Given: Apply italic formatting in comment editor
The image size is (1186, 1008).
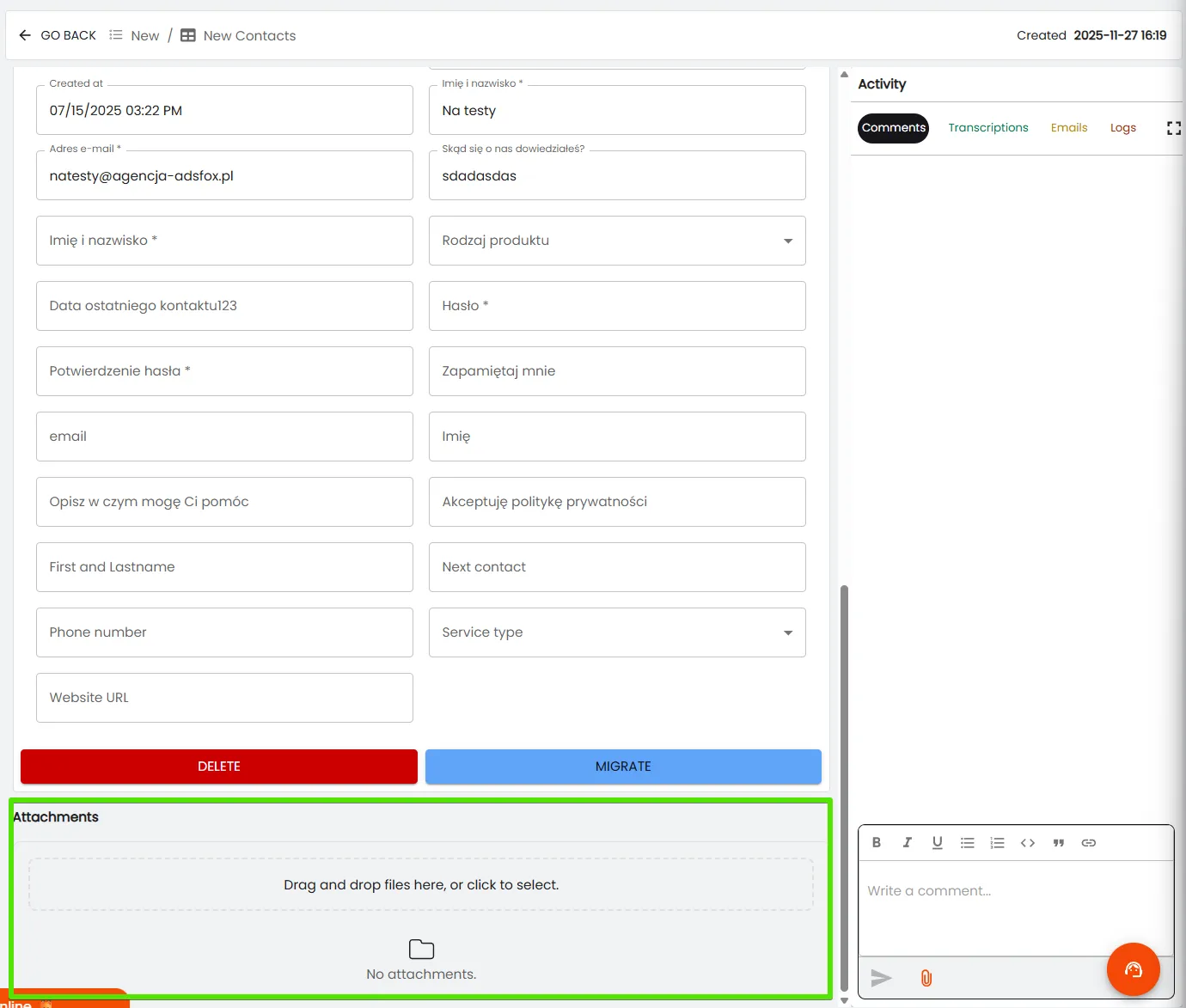Looking at the screenshot, I should (x=907, y=842).
